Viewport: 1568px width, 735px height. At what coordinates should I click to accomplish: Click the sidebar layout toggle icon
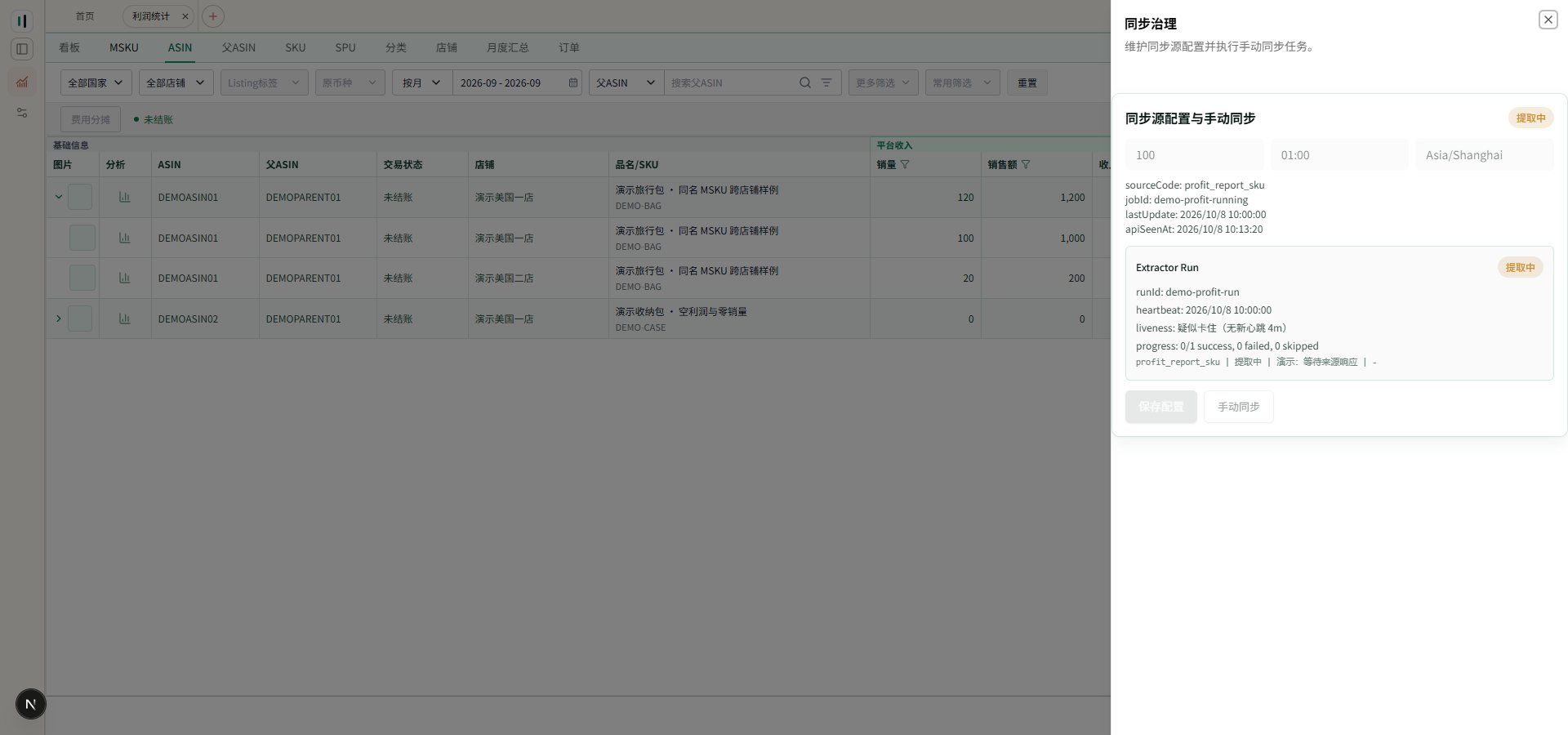pos(22,49)
